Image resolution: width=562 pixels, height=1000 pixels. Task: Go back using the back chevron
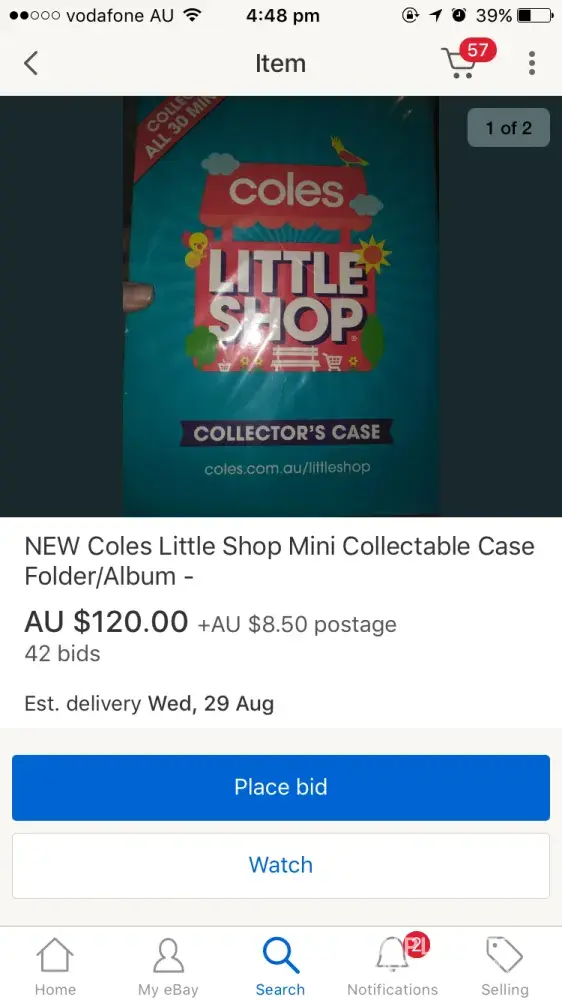pyautogui.click(x=31, y=63)
